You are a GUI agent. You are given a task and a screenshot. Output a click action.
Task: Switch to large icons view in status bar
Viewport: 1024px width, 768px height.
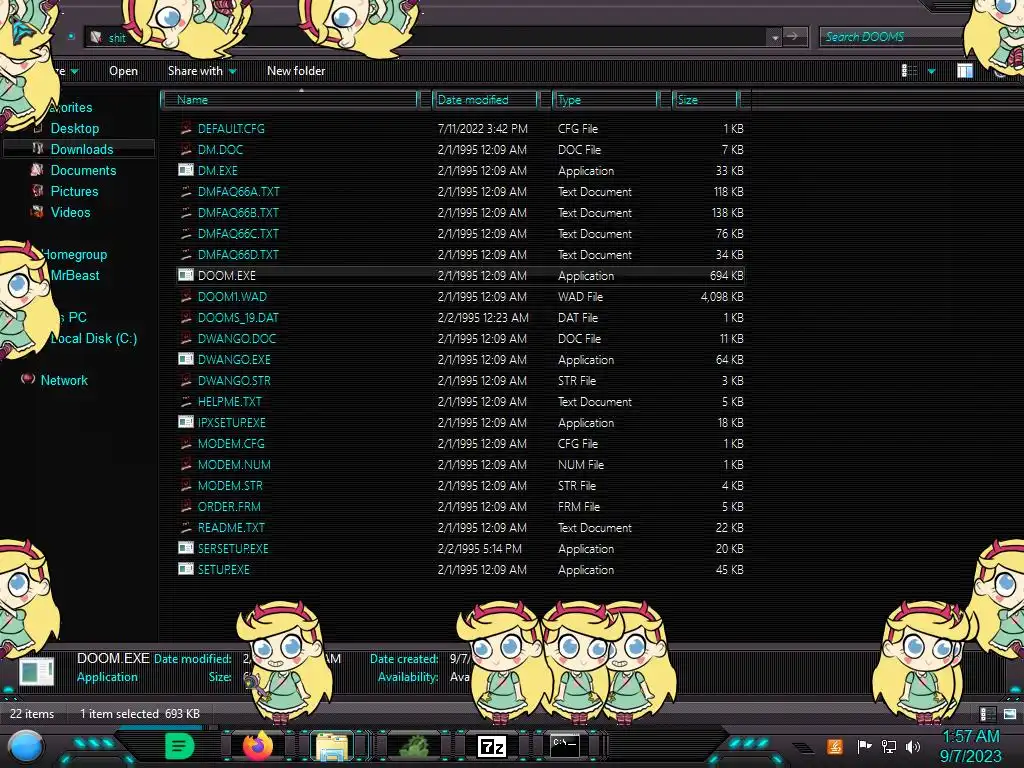pyautogui.click(x=1010, y=714)
